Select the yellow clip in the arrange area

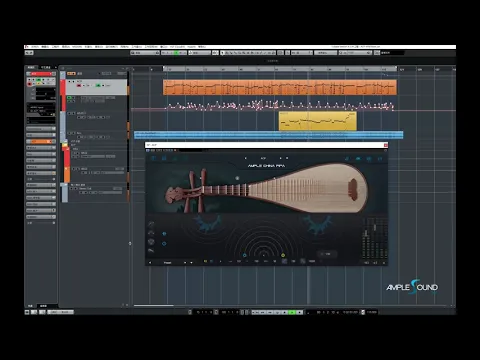coord(318,121)
